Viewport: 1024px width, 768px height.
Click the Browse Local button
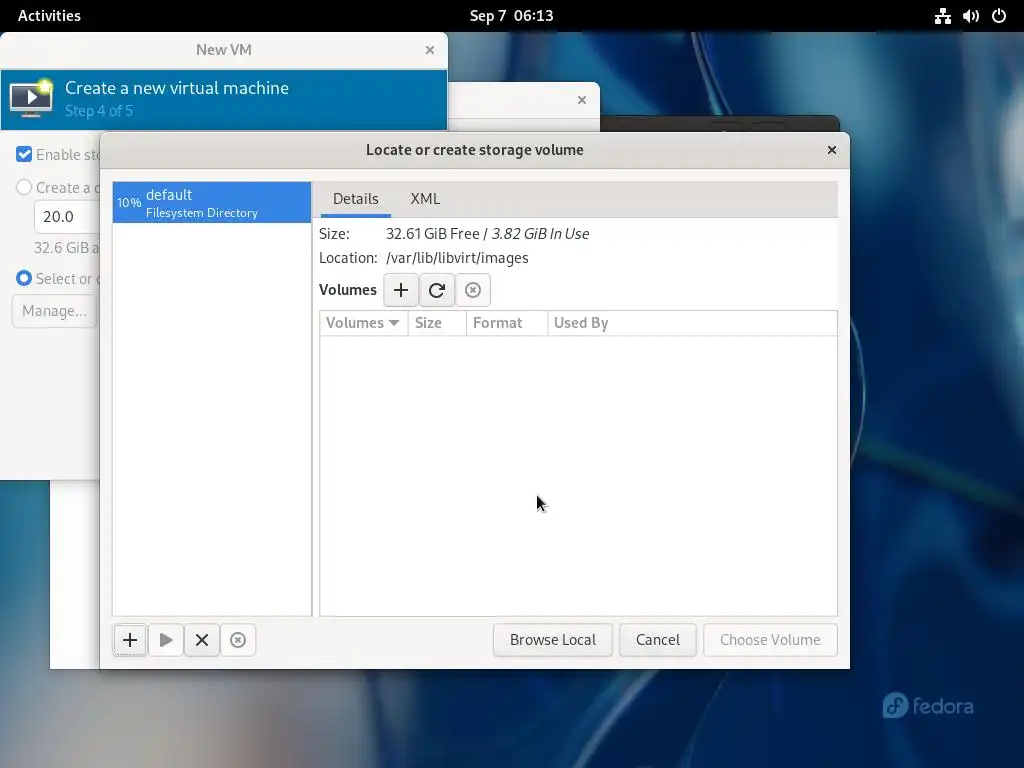tap(552, 640)
